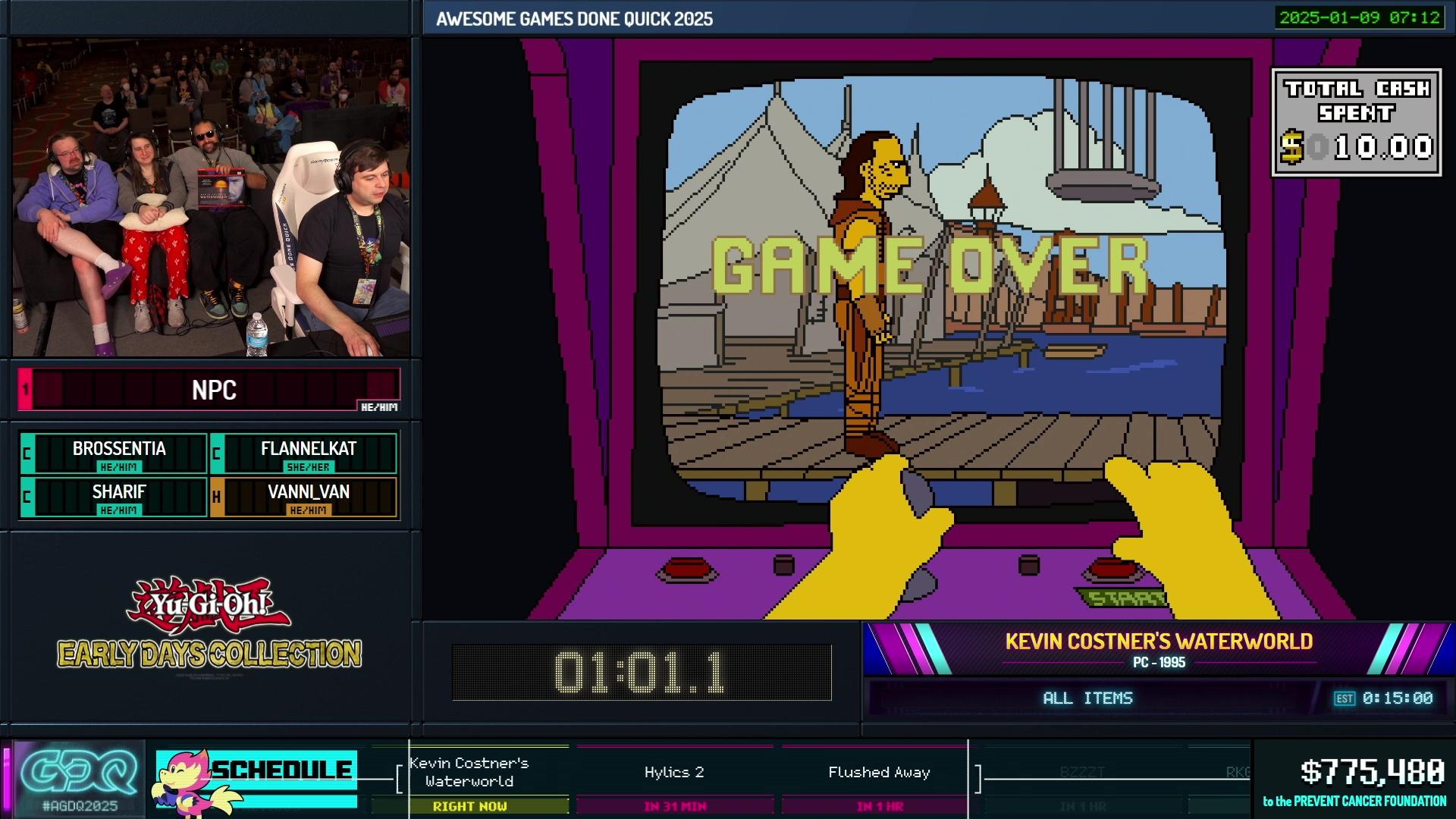1456x819 pixels.
Task: Click the hanging cage in the game
Action: 1103,139
